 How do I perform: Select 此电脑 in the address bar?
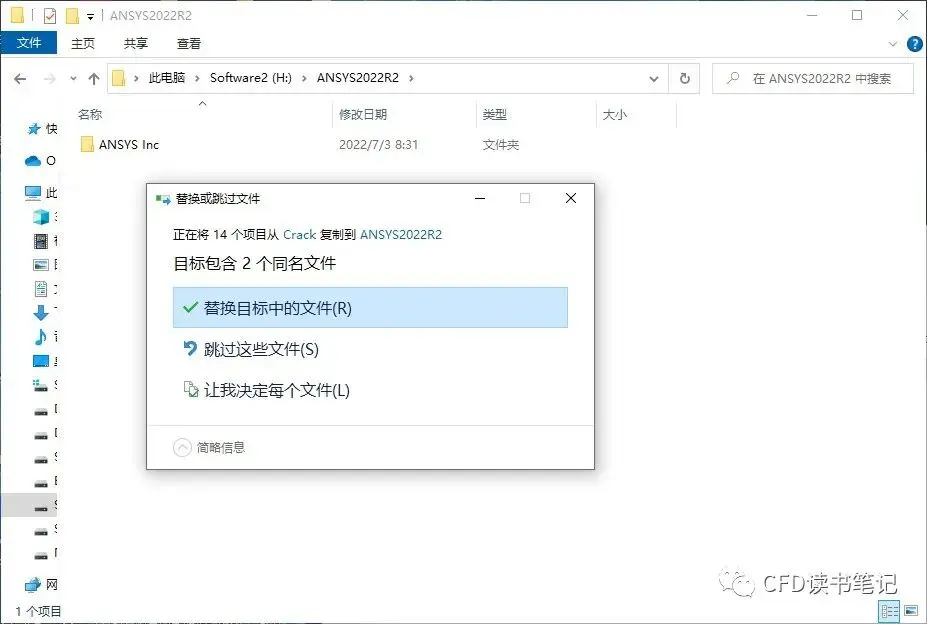pyautogui.click(x=167, y=78)
